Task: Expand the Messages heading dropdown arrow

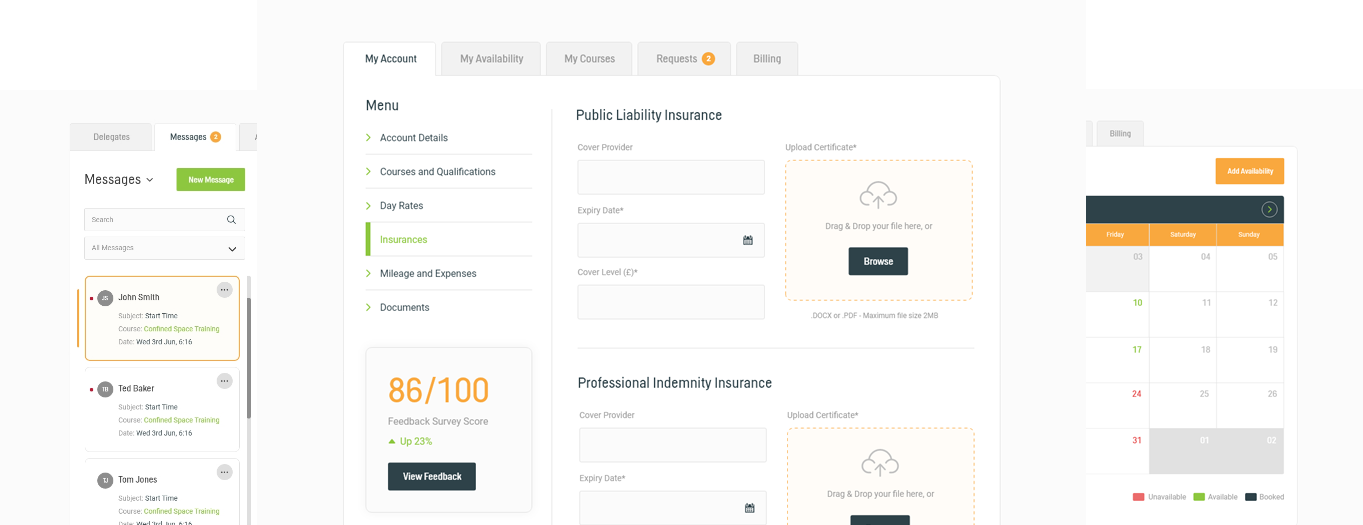Action: (x=150, y=180)
